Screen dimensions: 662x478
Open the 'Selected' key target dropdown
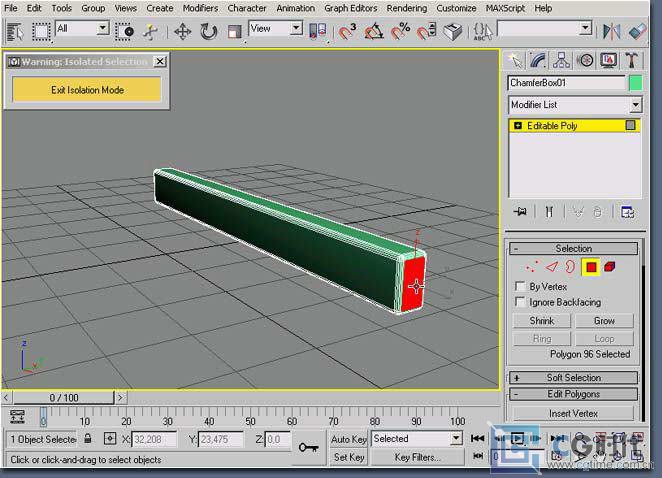click(456, 438)
